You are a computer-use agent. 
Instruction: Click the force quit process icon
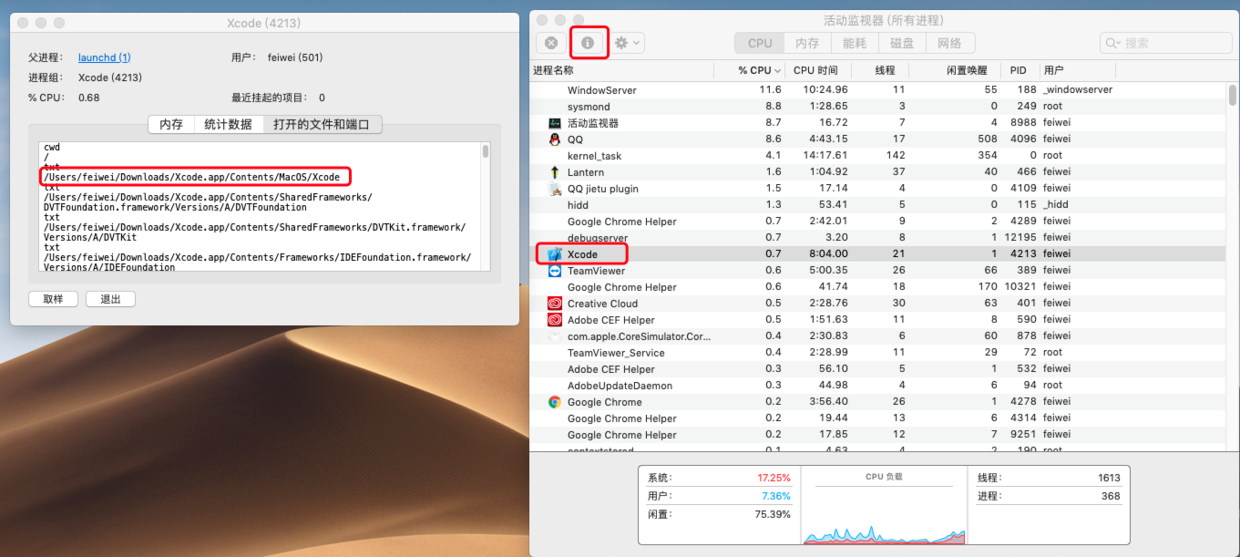tap(551, 43)
